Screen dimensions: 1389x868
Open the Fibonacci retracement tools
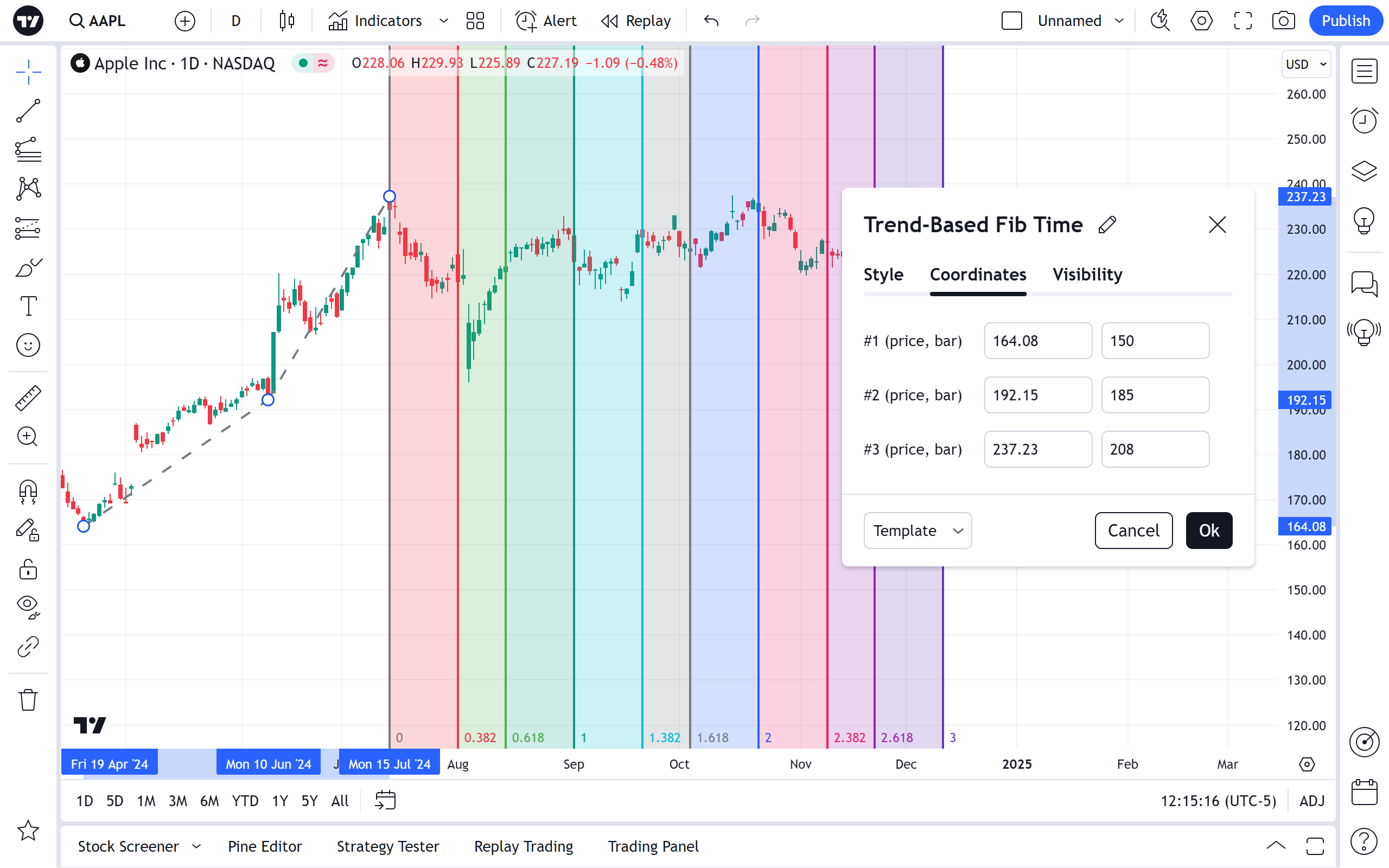pyautogui.click(x=28, y=150)
